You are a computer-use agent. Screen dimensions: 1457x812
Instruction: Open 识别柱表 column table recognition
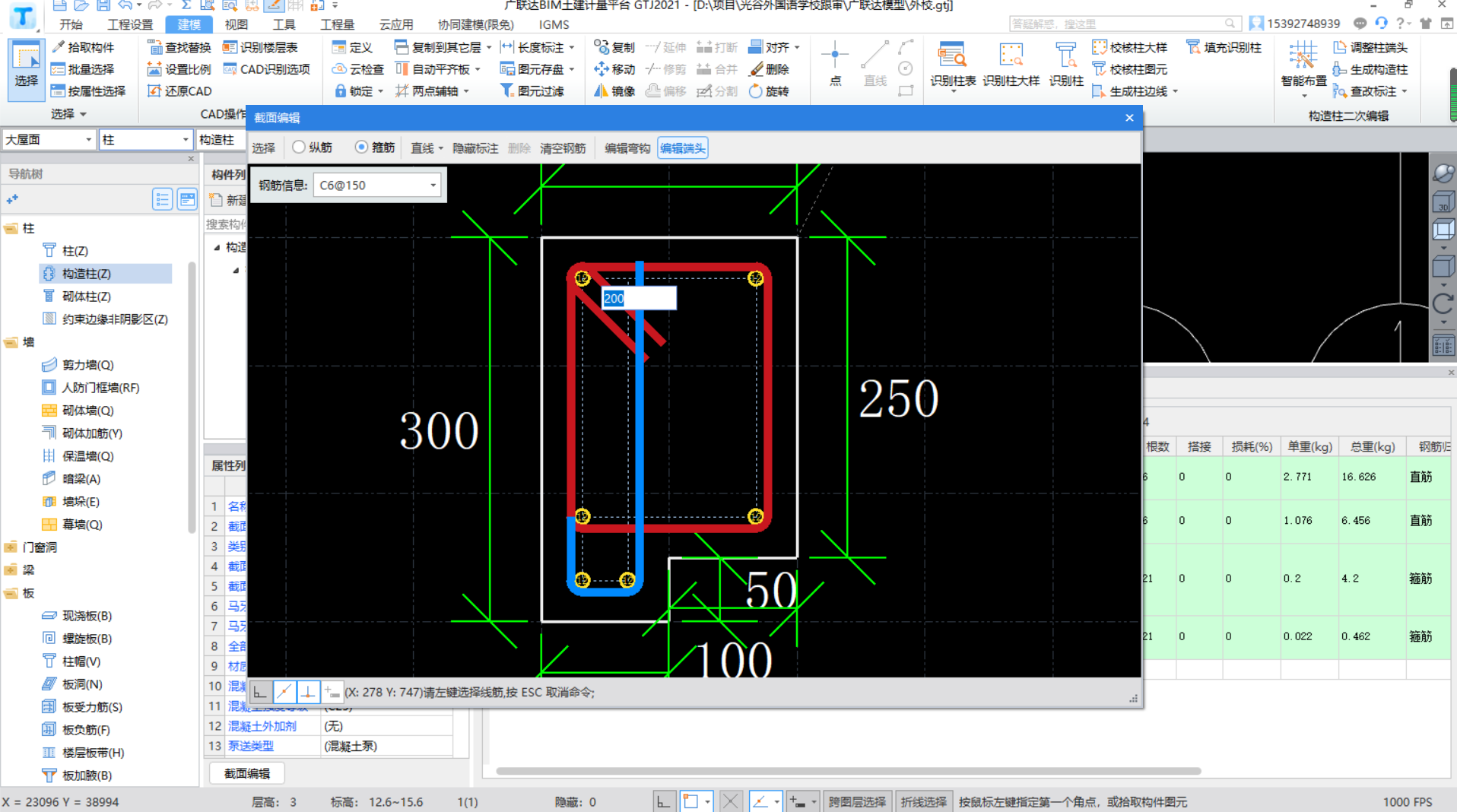pos(953,65)
